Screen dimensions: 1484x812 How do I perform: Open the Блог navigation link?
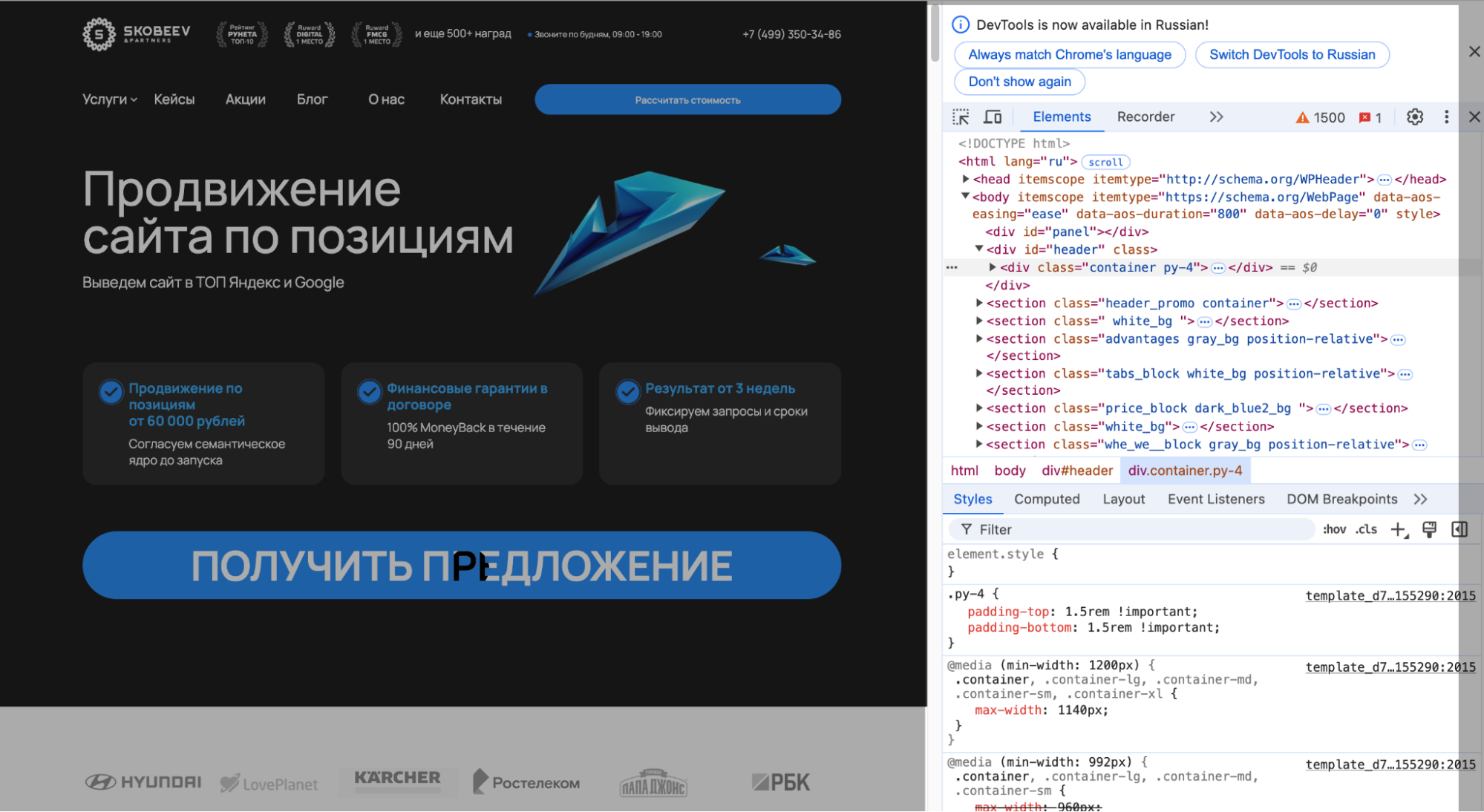point(312,99)
